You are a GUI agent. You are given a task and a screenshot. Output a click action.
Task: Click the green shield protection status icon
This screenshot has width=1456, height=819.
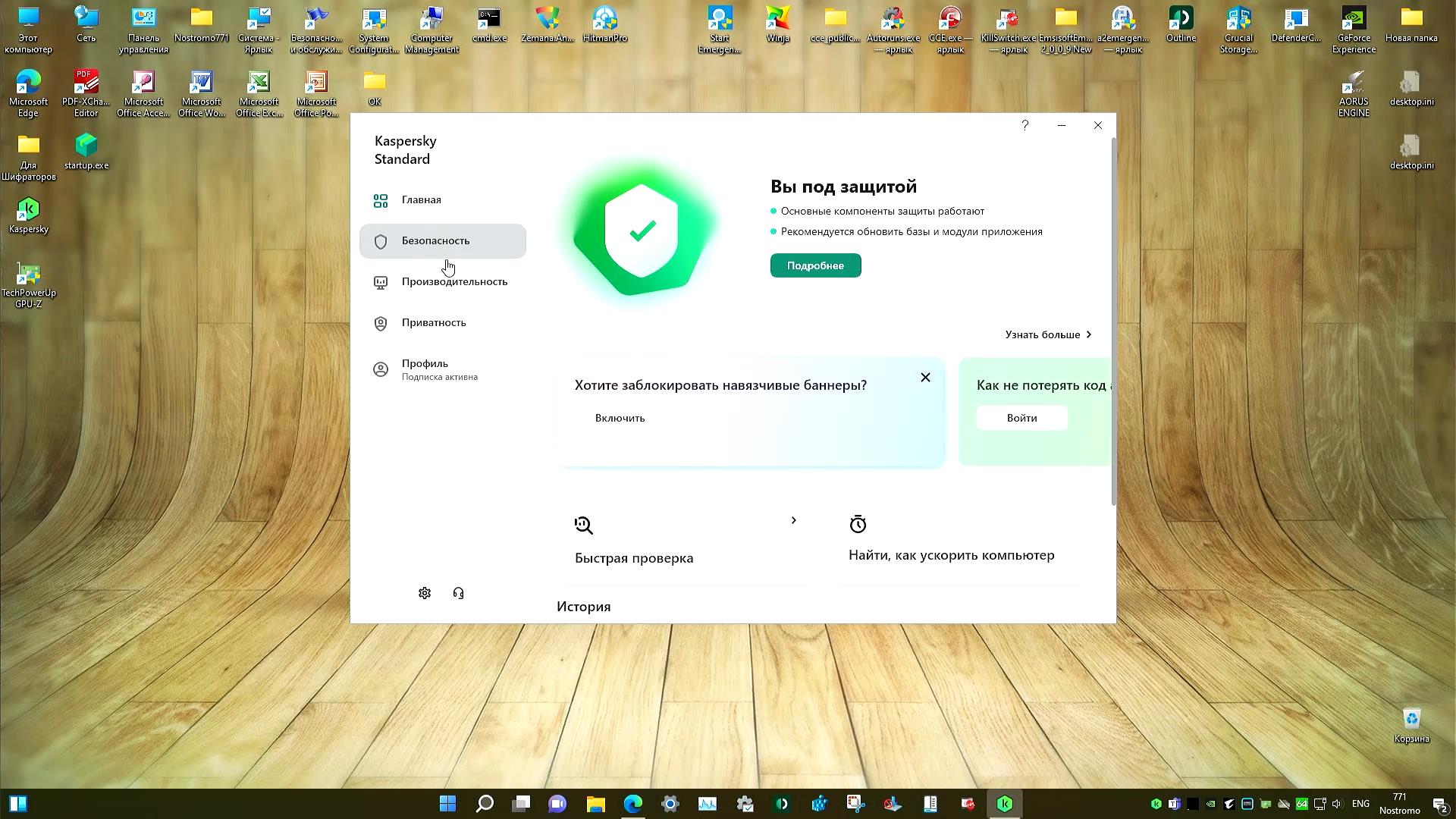coord(642,231)
